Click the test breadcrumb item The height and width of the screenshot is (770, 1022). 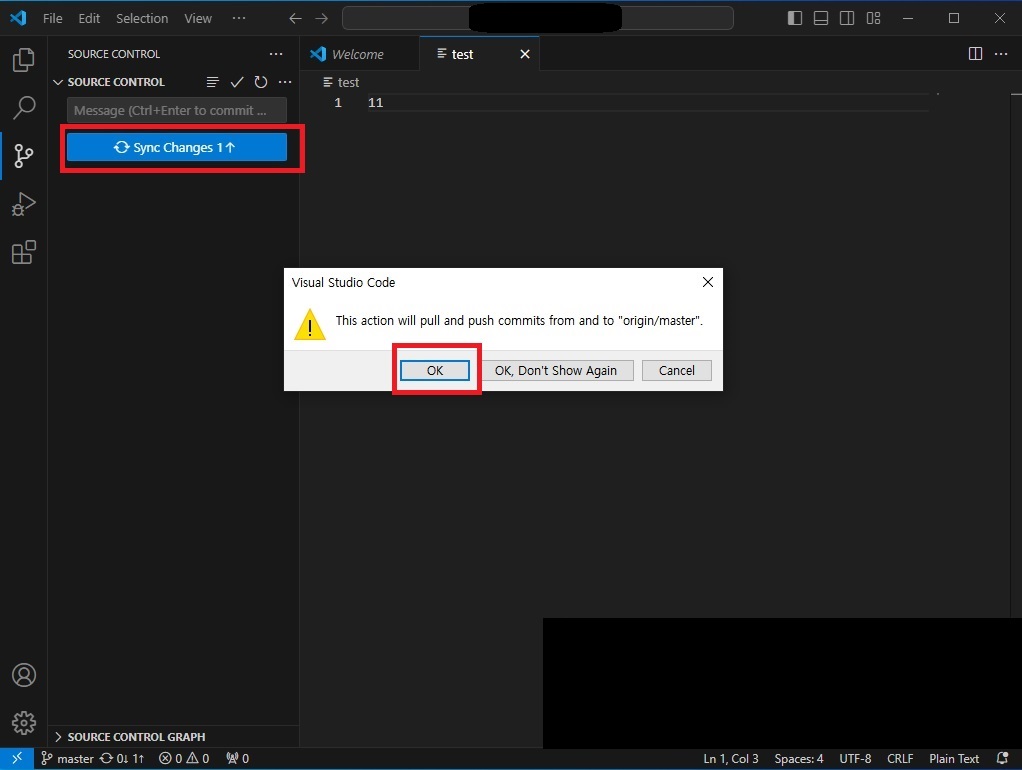pyautogui.click(x=342, y=82)
